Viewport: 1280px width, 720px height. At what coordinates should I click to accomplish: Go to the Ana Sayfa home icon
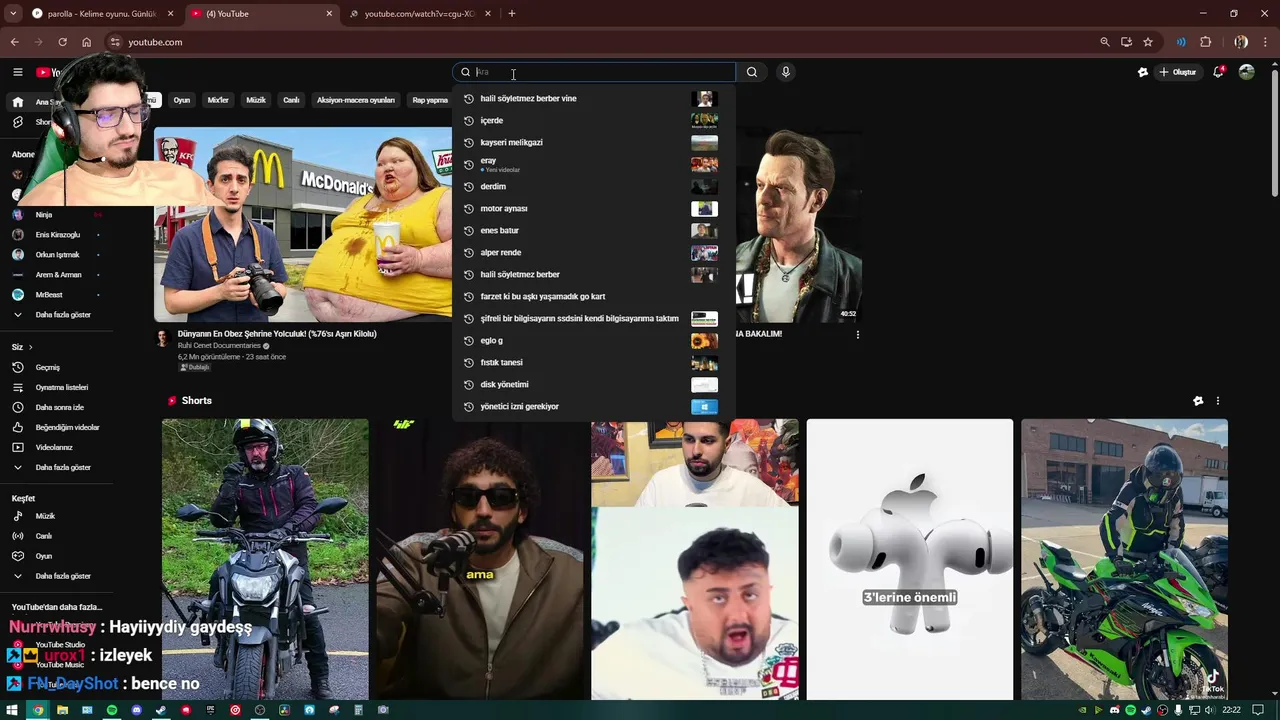click(17, 102)
